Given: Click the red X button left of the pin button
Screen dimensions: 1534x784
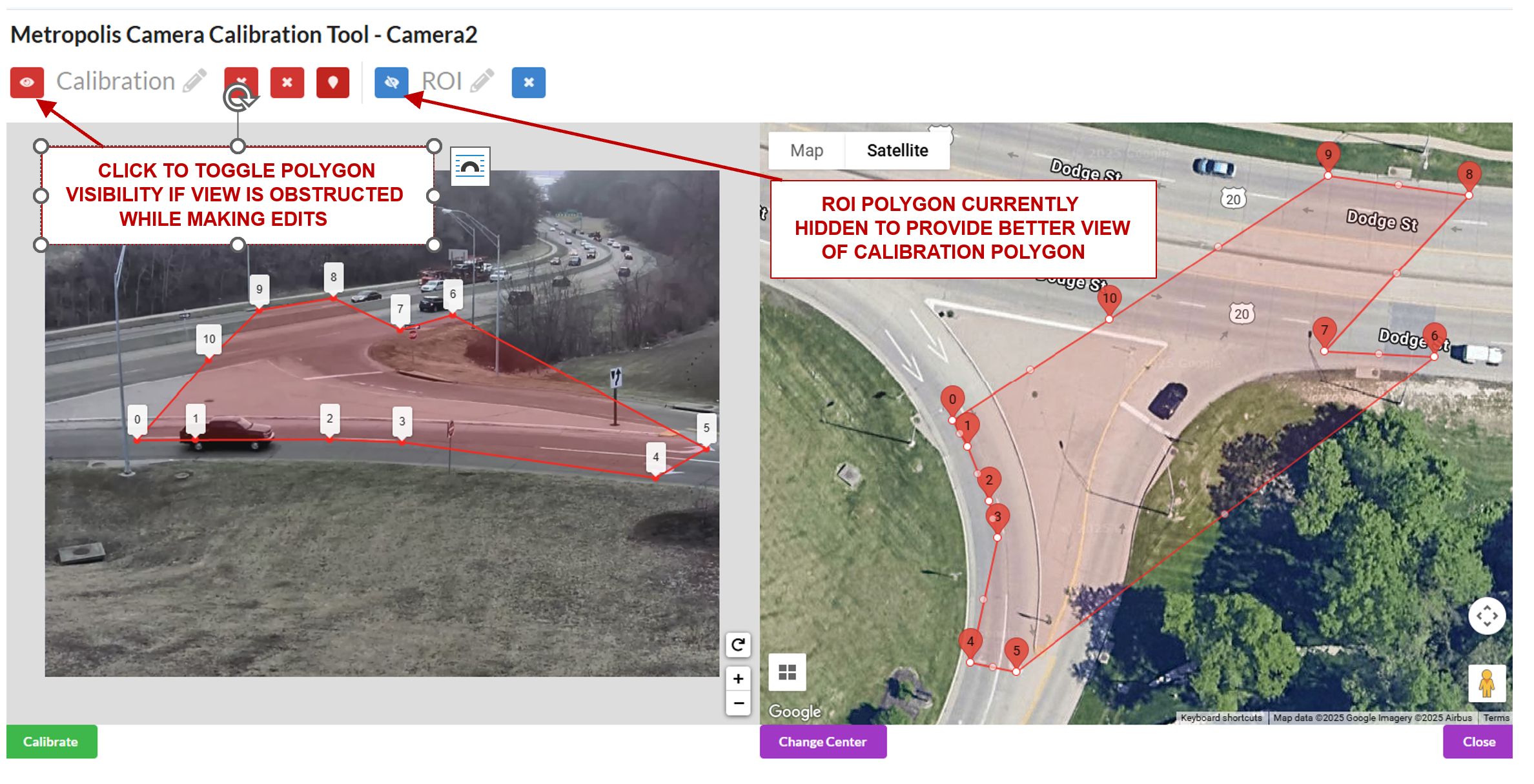Looking at the screenshot, I should pyautogui.click(x=287, y=83).
